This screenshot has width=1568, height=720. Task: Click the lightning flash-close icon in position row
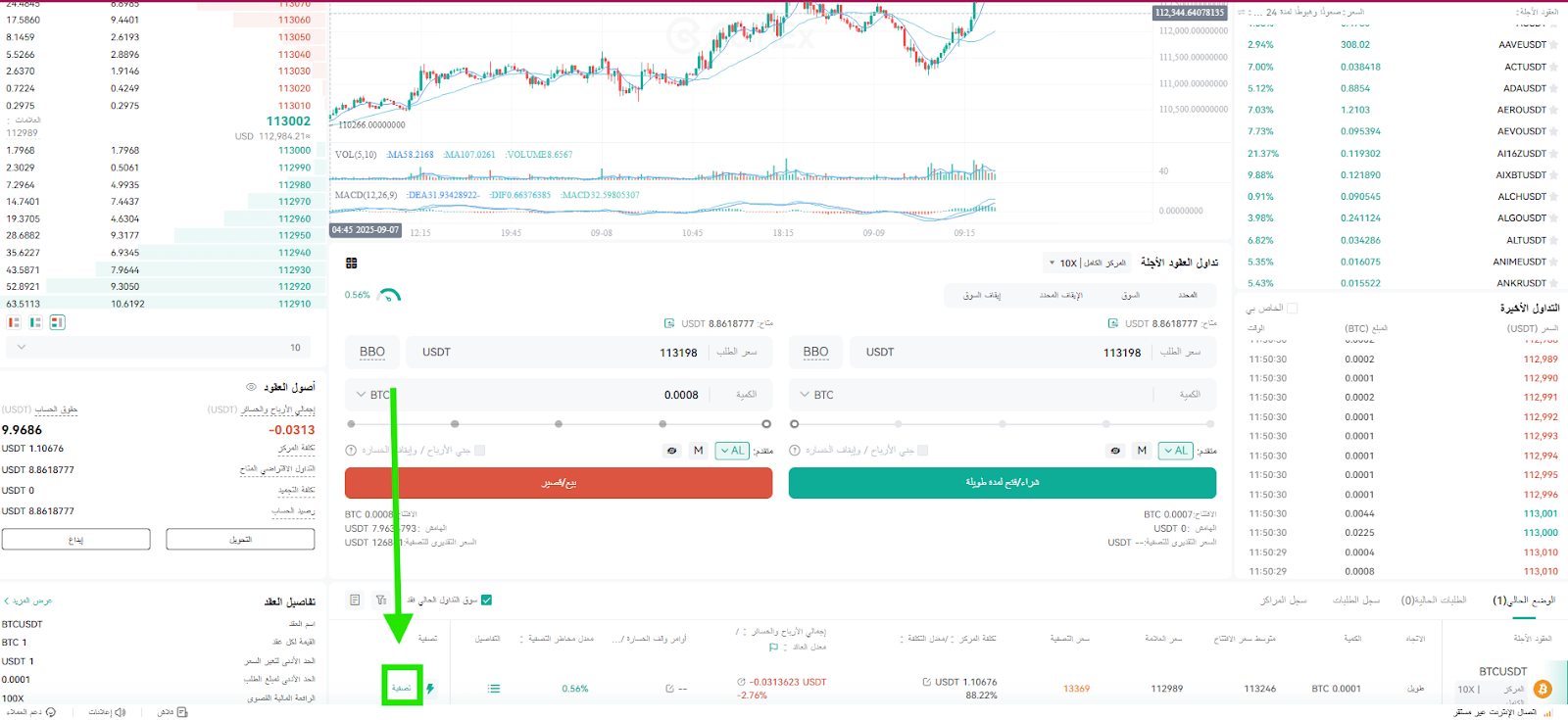pos(430,689)
